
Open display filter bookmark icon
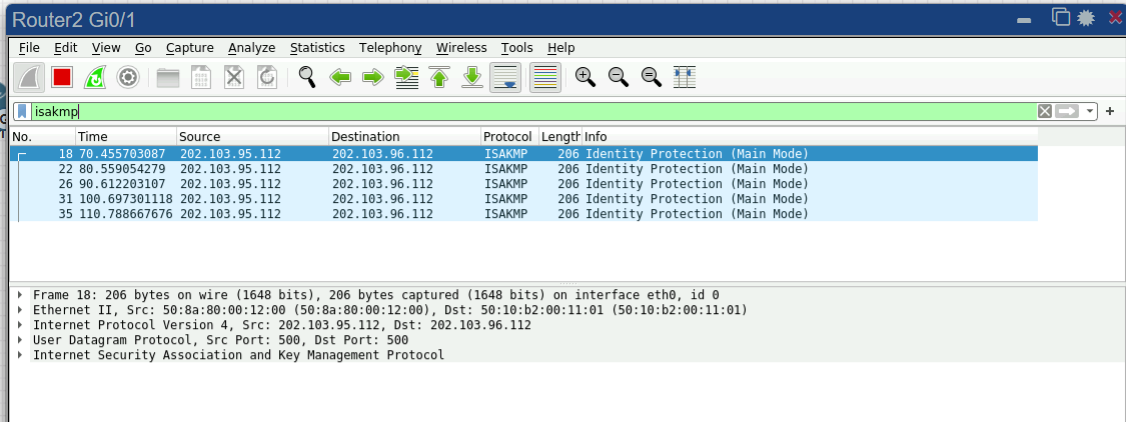click(x=22, y=111)
